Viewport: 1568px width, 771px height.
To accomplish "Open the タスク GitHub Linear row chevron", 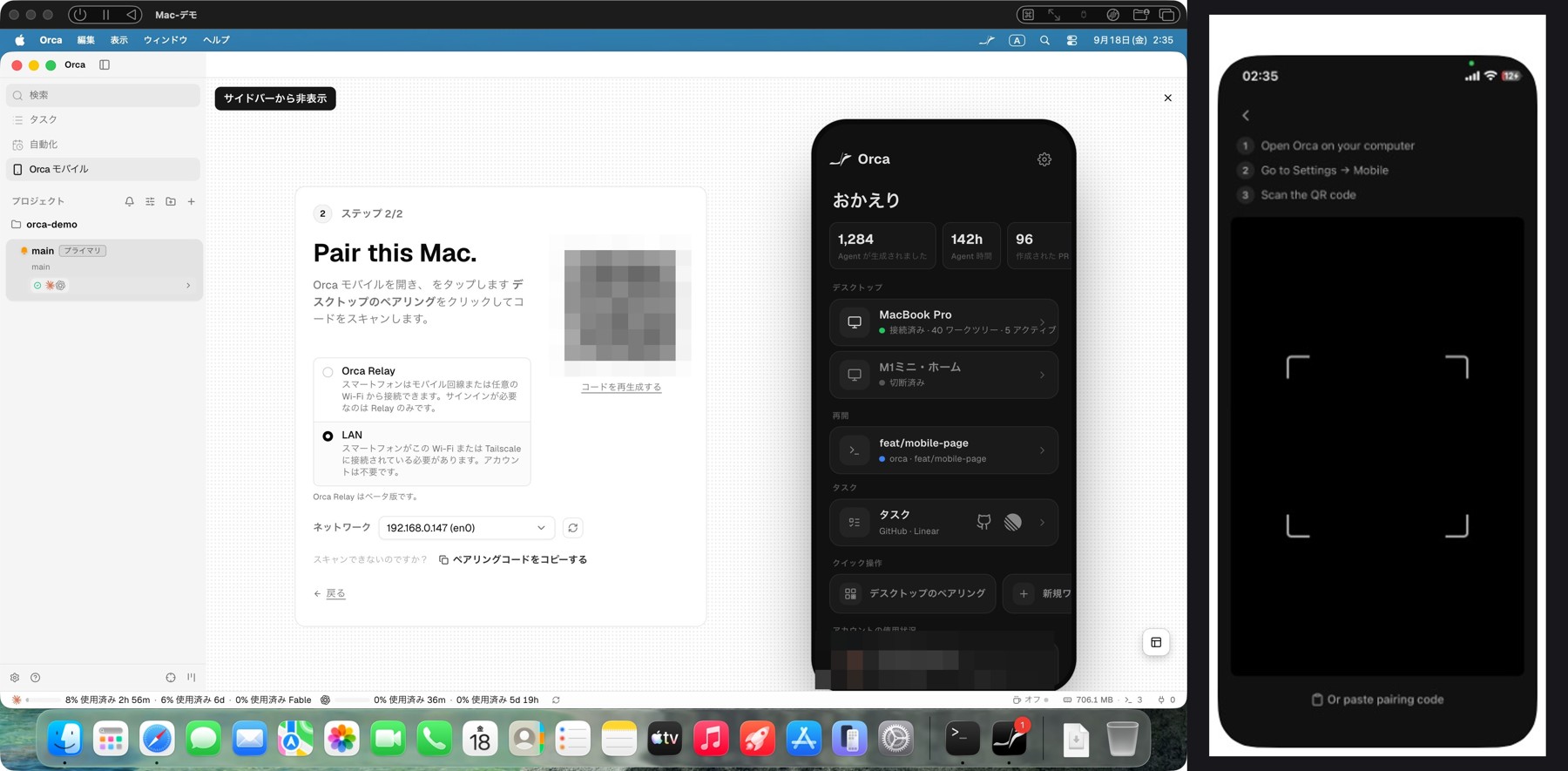I will (1042, 523).
